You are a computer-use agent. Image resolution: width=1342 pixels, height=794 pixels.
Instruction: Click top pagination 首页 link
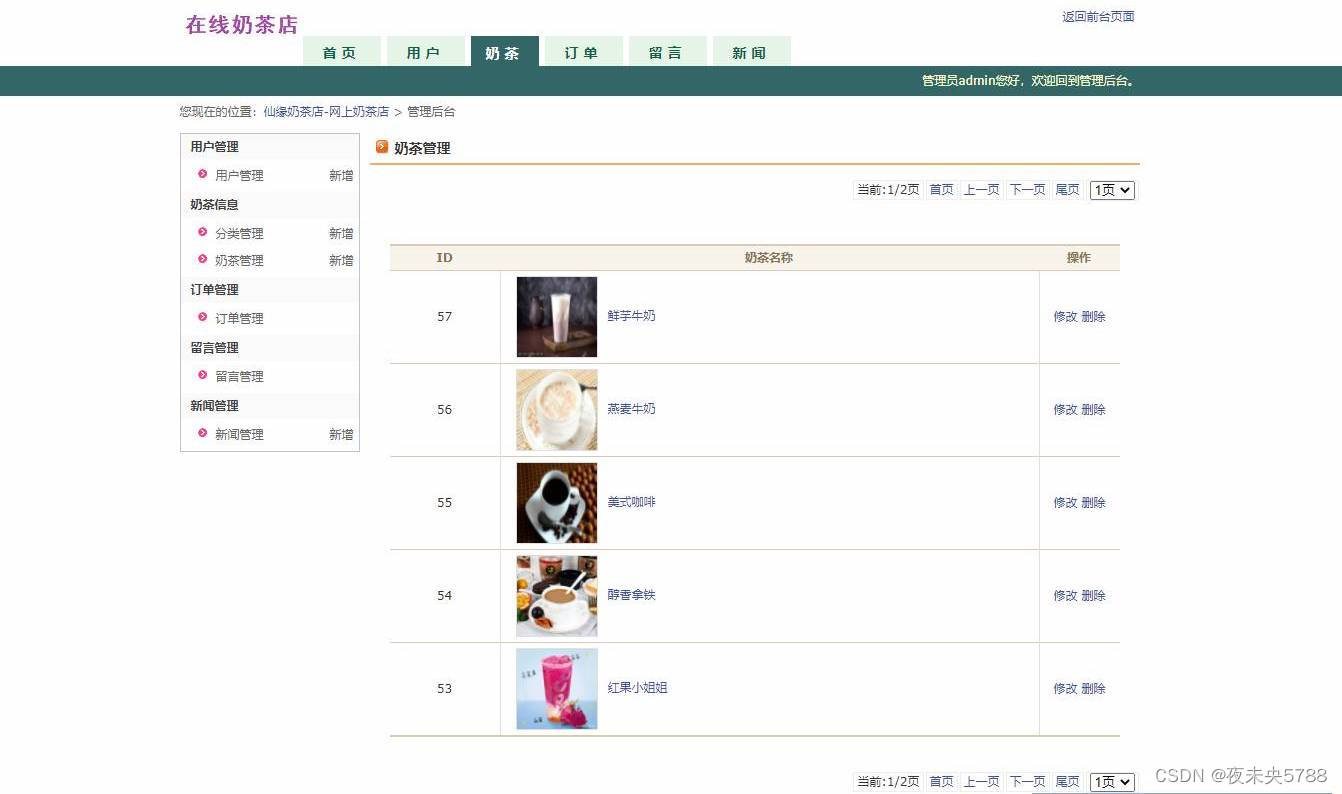941,189
